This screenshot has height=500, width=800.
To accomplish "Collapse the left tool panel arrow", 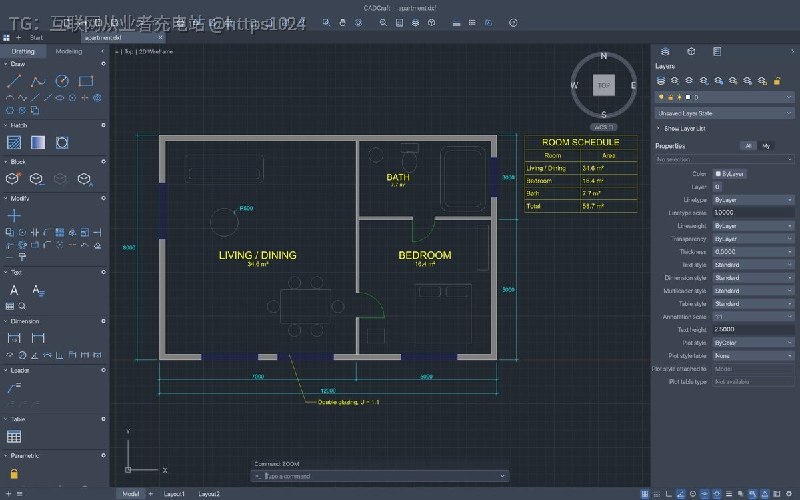I will coord(103,52).
